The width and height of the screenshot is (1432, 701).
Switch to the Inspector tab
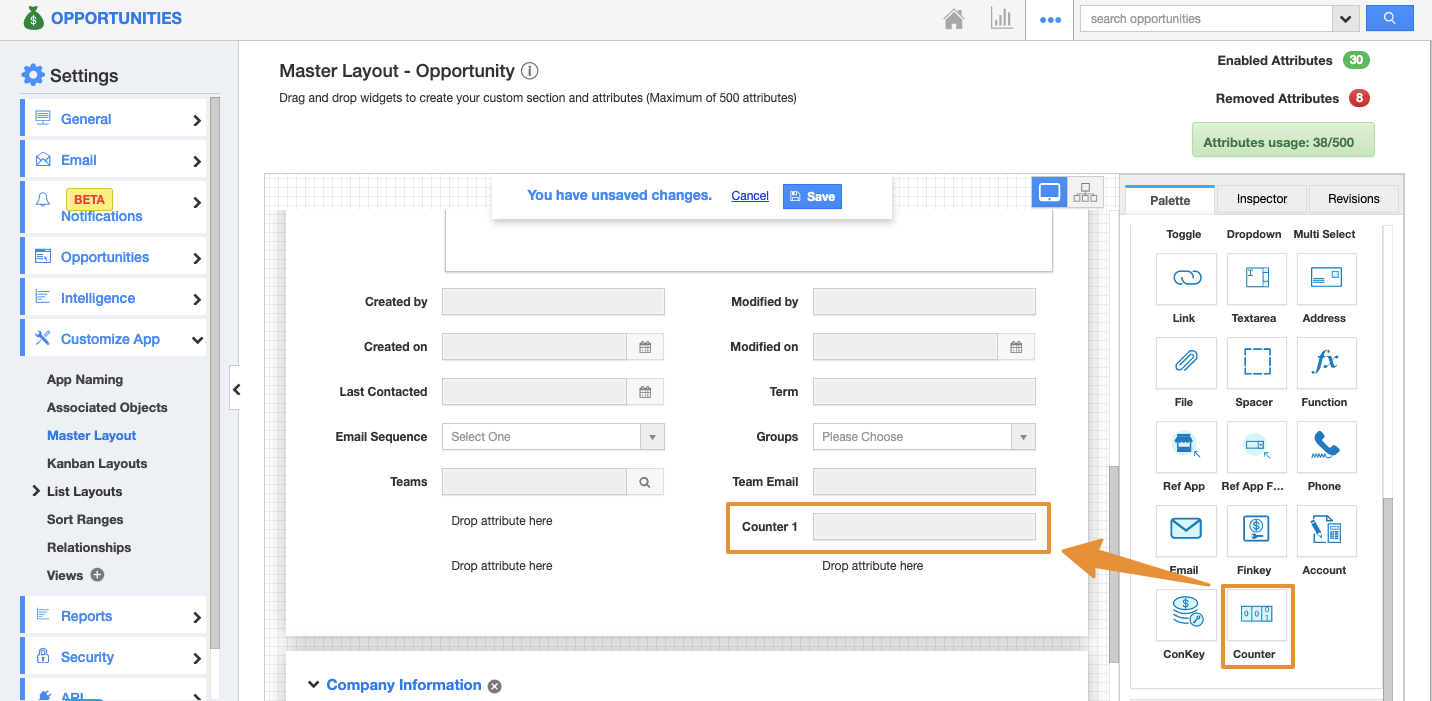click(1261, 199)
